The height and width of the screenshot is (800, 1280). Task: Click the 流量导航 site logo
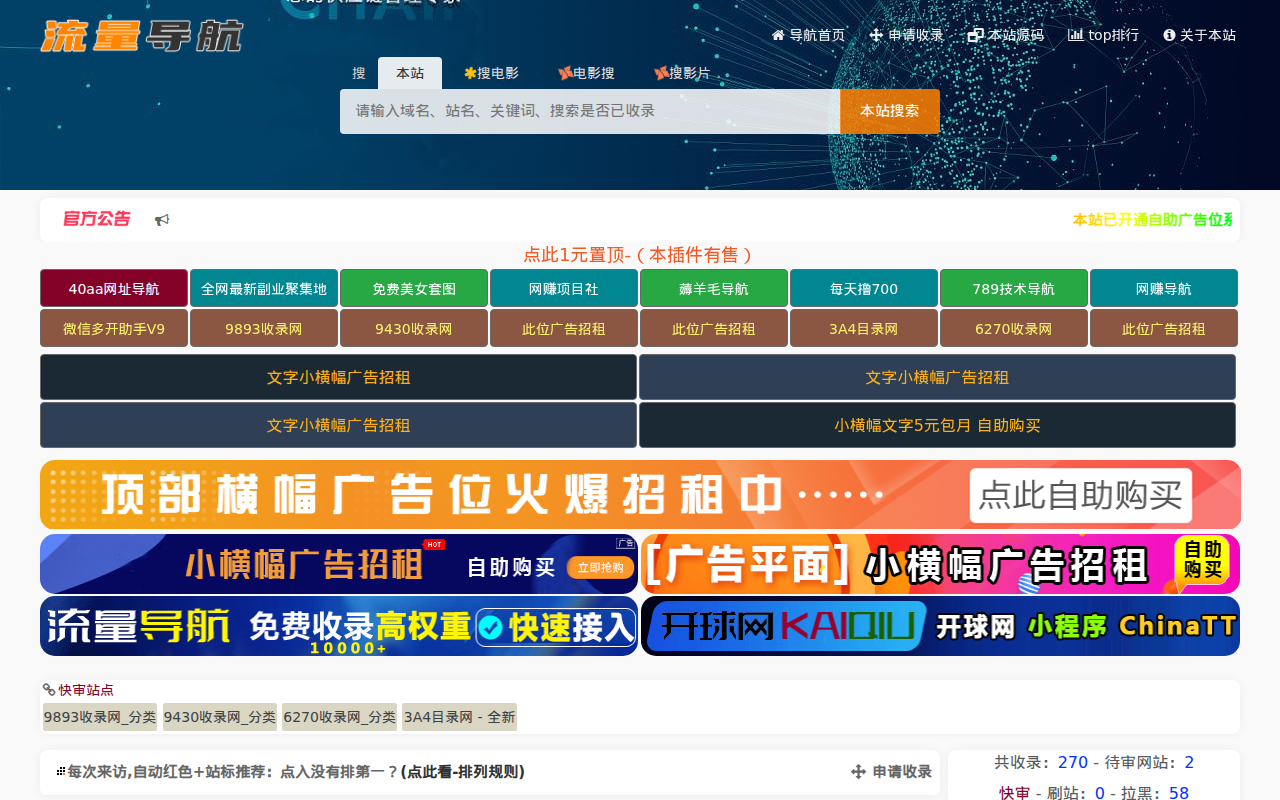click(140, 35)
